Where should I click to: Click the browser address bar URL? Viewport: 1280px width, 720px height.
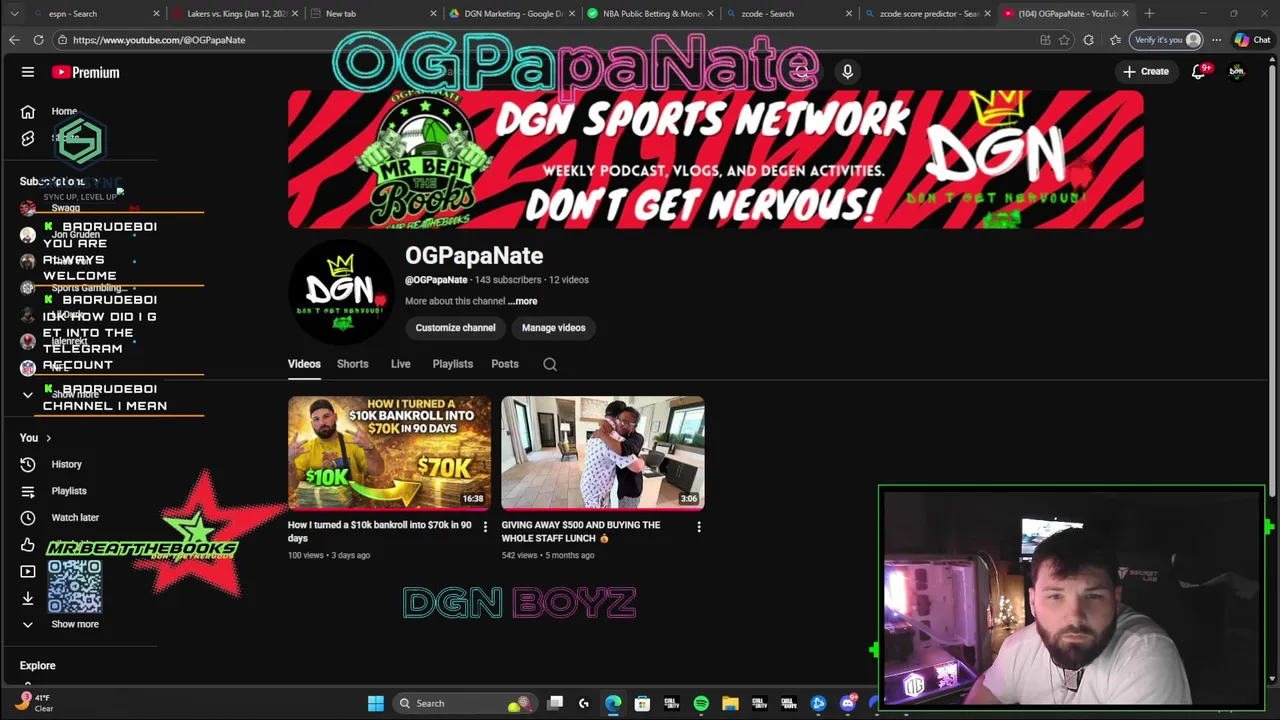coord(159,40)
